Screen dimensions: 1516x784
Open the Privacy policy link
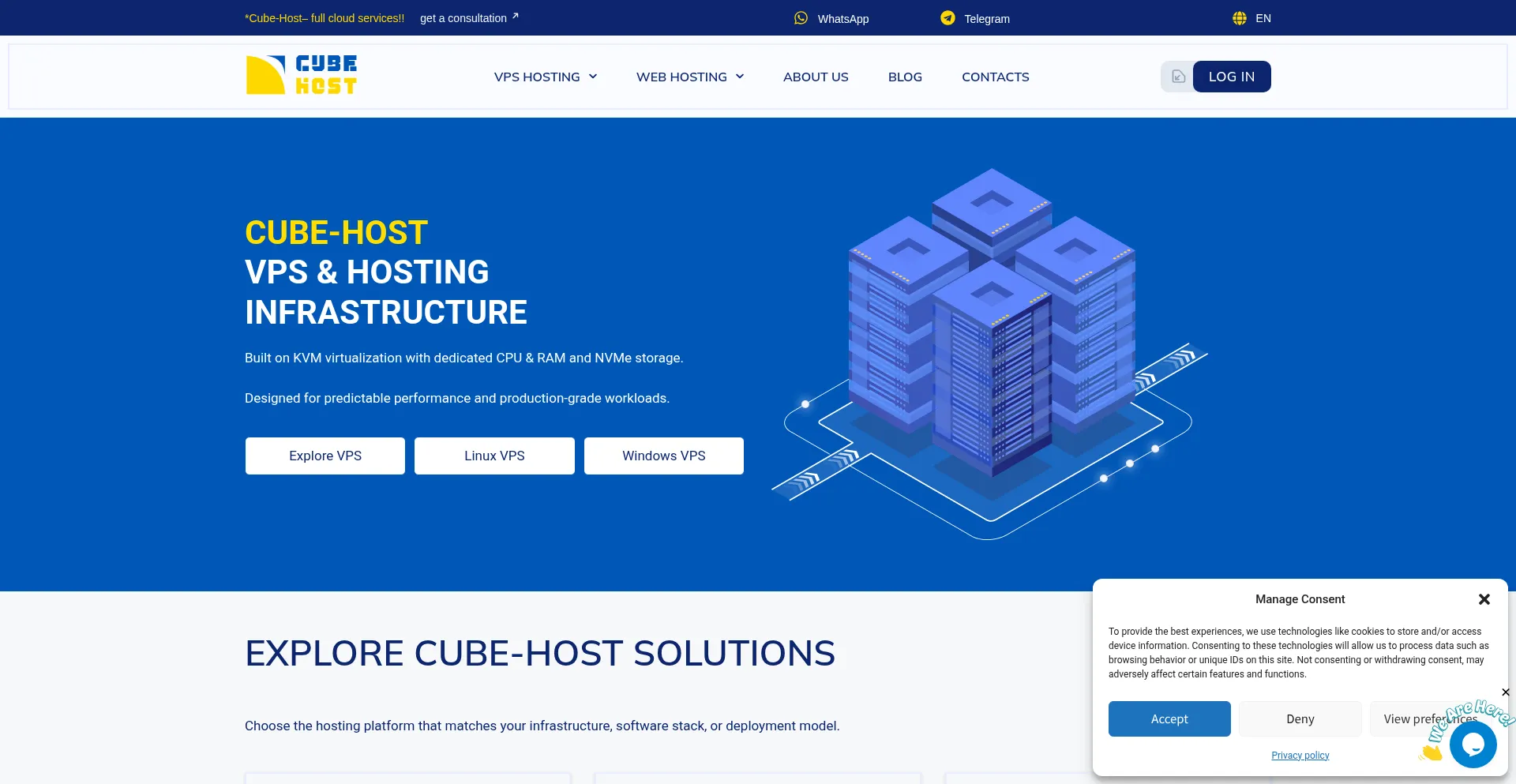(1300, 756)
